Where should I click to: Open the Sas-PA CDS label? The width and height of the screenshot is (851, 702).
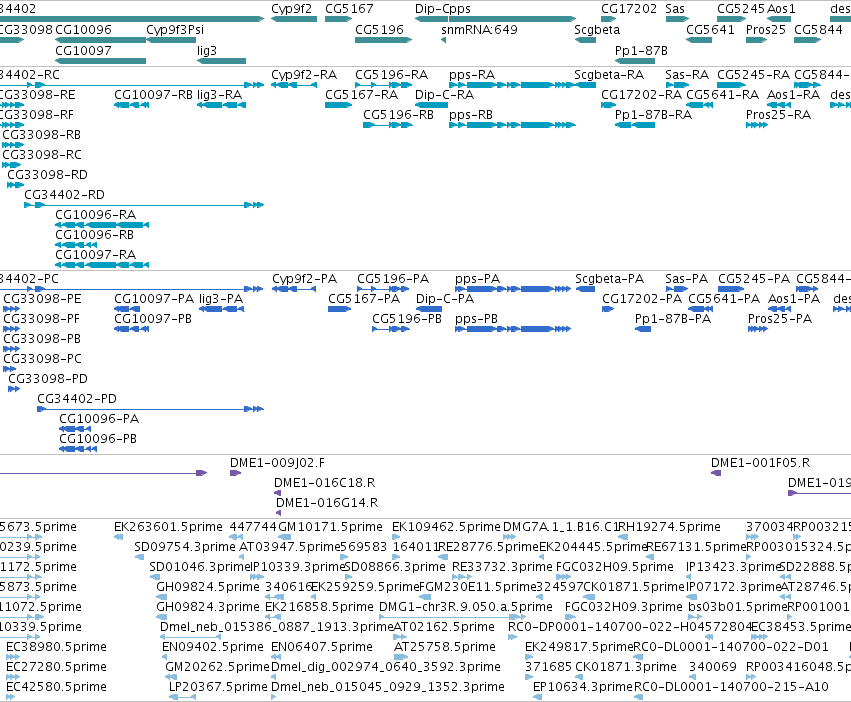(x=687, y=279)
